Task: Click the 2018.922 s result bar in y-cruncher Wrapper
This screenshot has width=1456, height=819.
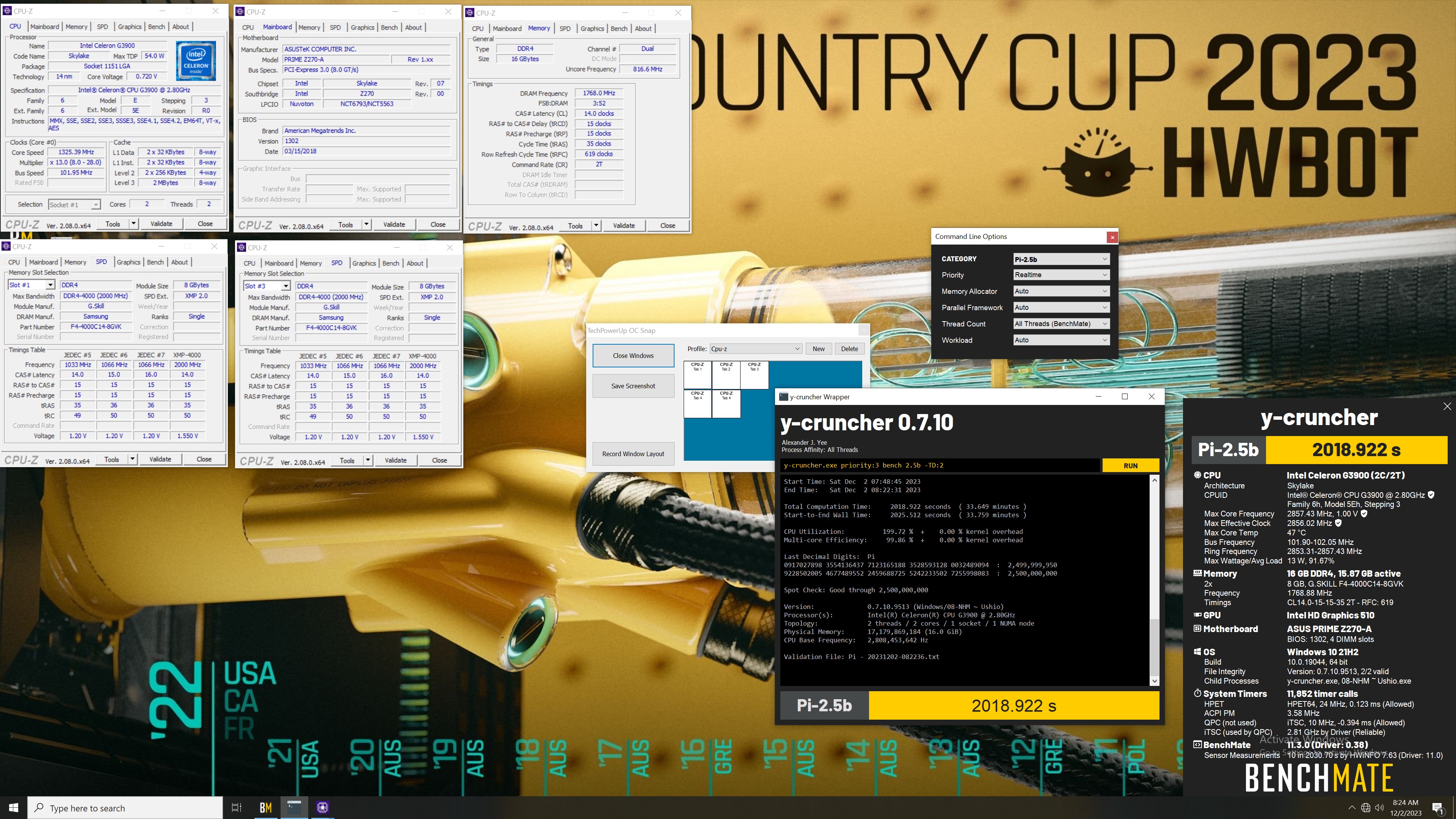Action: [x=1014, y=705]
